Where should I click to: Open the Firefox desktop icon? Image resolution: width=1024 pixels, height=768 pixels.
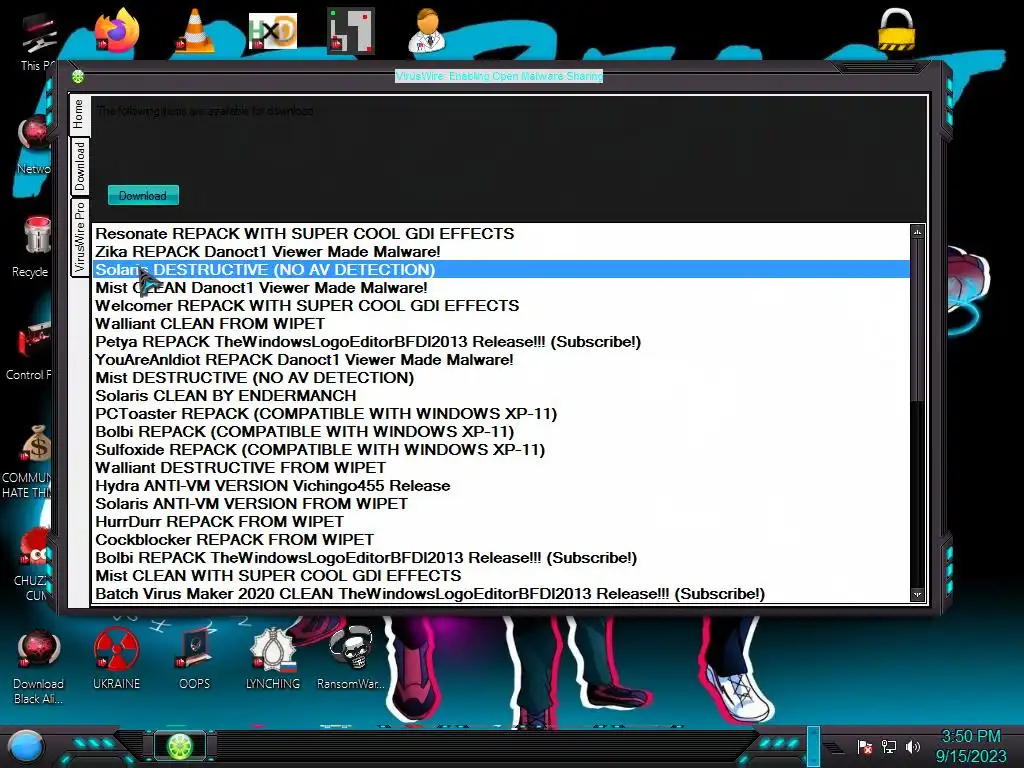click(117, 31)
